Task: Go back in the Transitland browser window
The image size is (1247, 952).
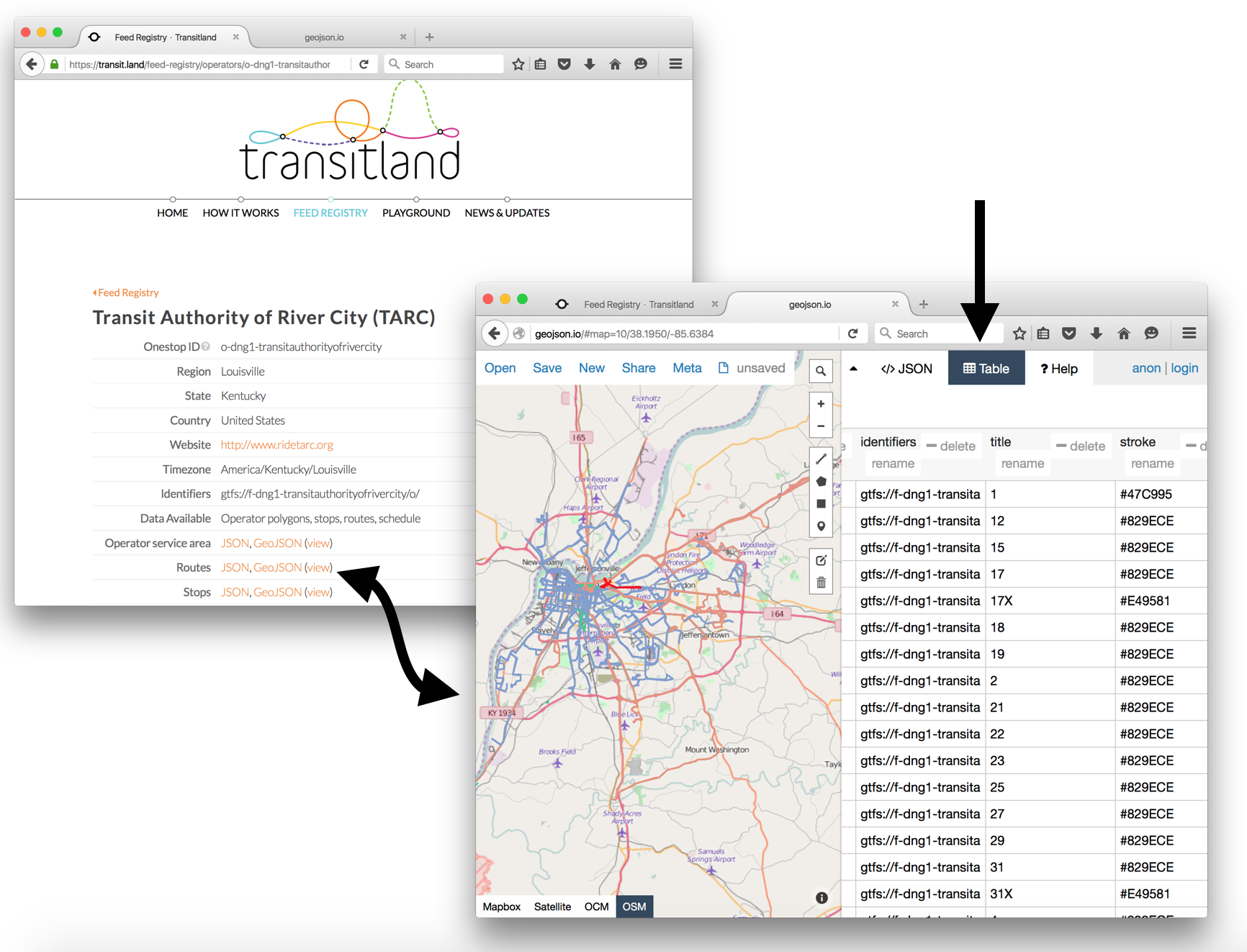Action: click(31, 64)
